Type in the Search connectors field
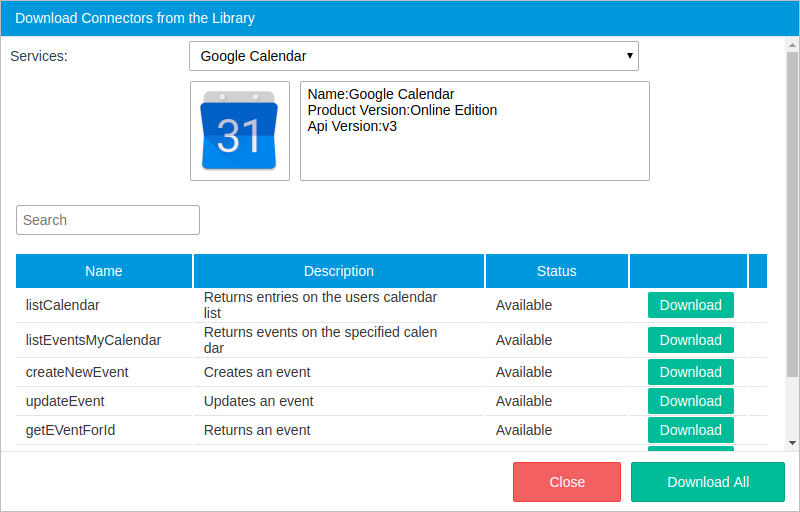This screenshot has width=800, height=512. (x=108, y=220)
